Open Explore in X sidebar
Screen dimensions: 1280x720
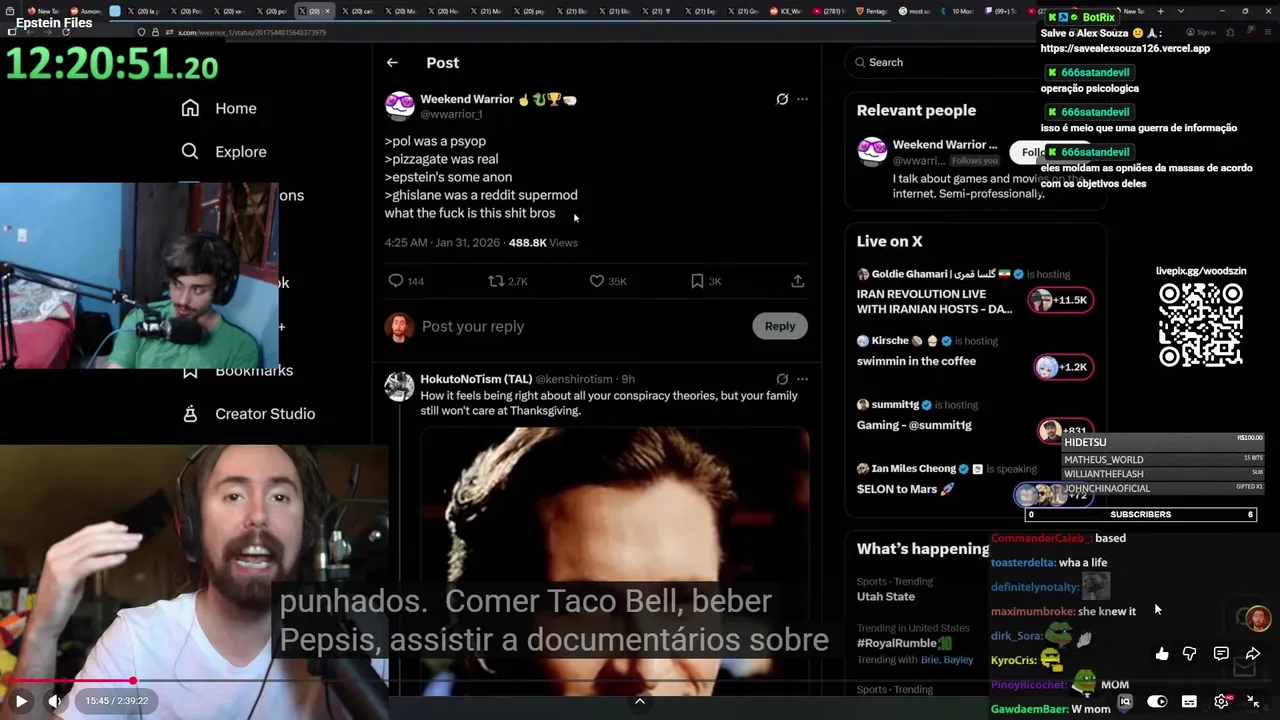[224, 152]
